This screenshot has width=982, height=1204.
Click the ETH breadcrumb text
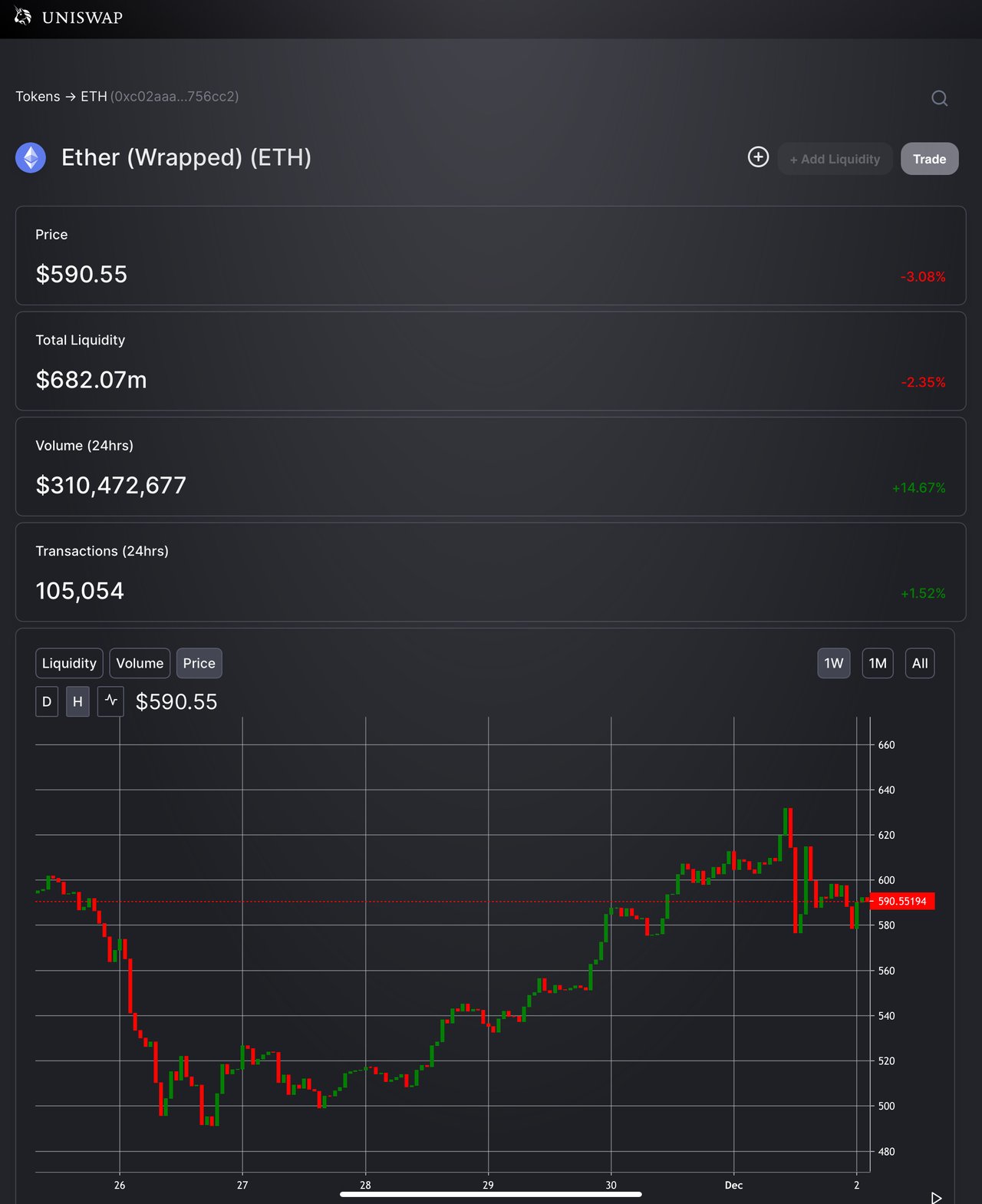(94, 97)
